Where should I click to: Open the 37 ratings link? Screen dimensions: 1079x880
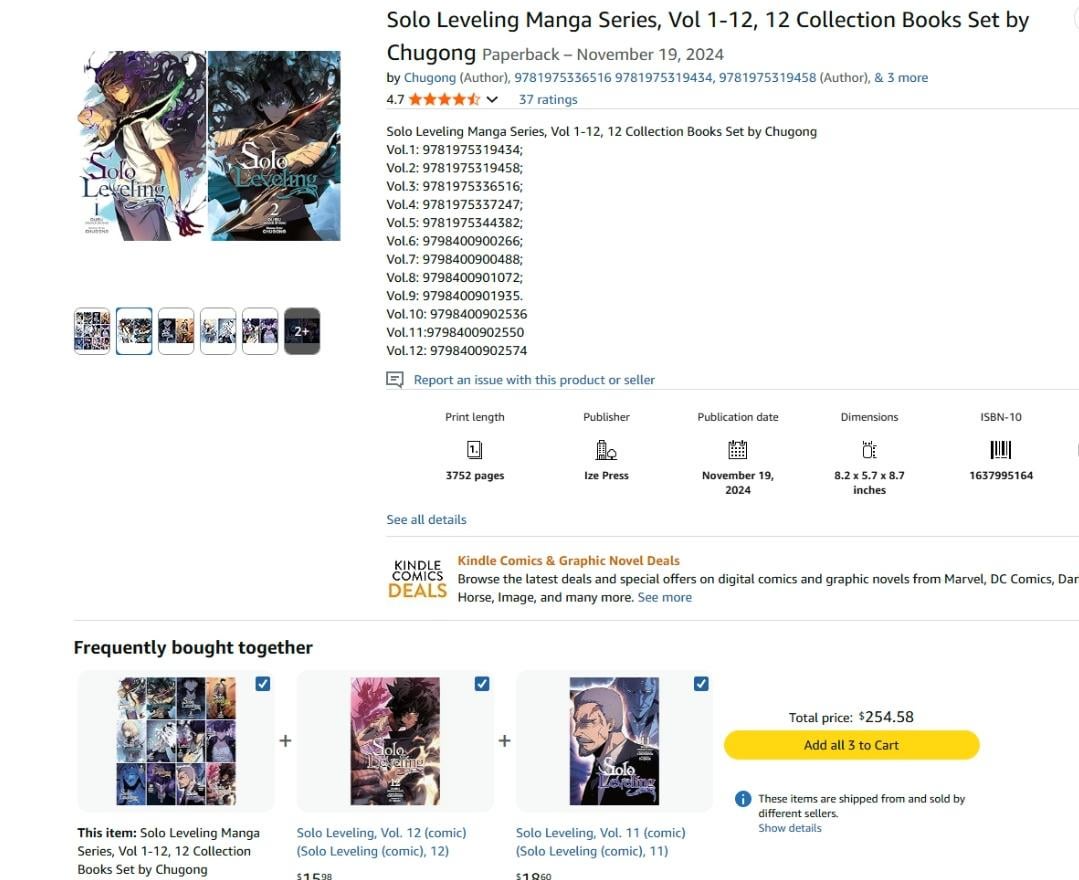[548, 100]
